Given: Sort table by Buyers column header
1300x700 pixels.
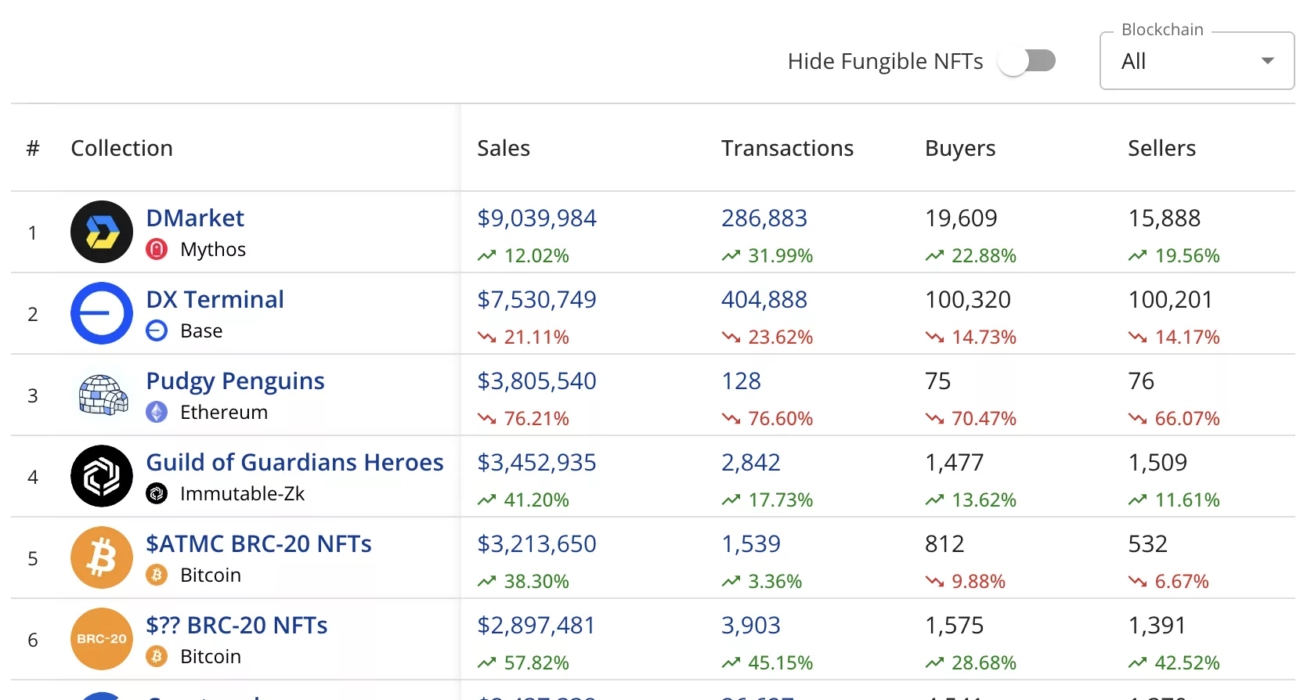Looking at the screenshot, I should coord(960,148).
